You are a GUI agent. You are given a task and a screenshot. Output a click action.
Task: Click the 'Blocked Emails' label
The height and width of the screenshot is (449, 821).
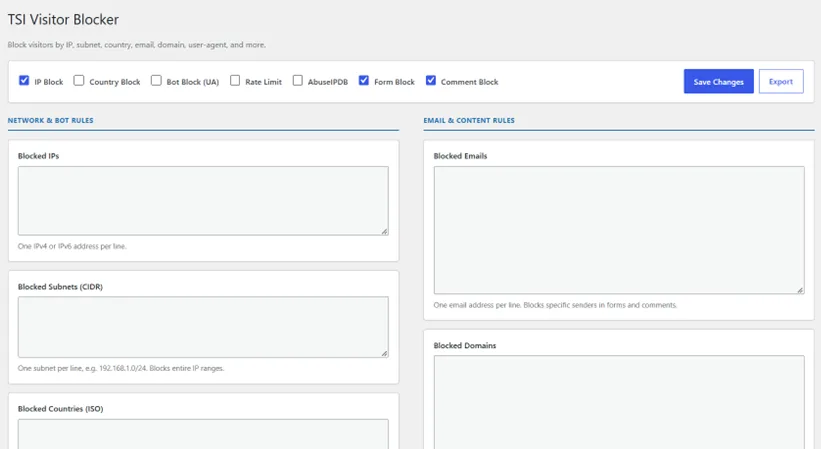pos(460,156)
